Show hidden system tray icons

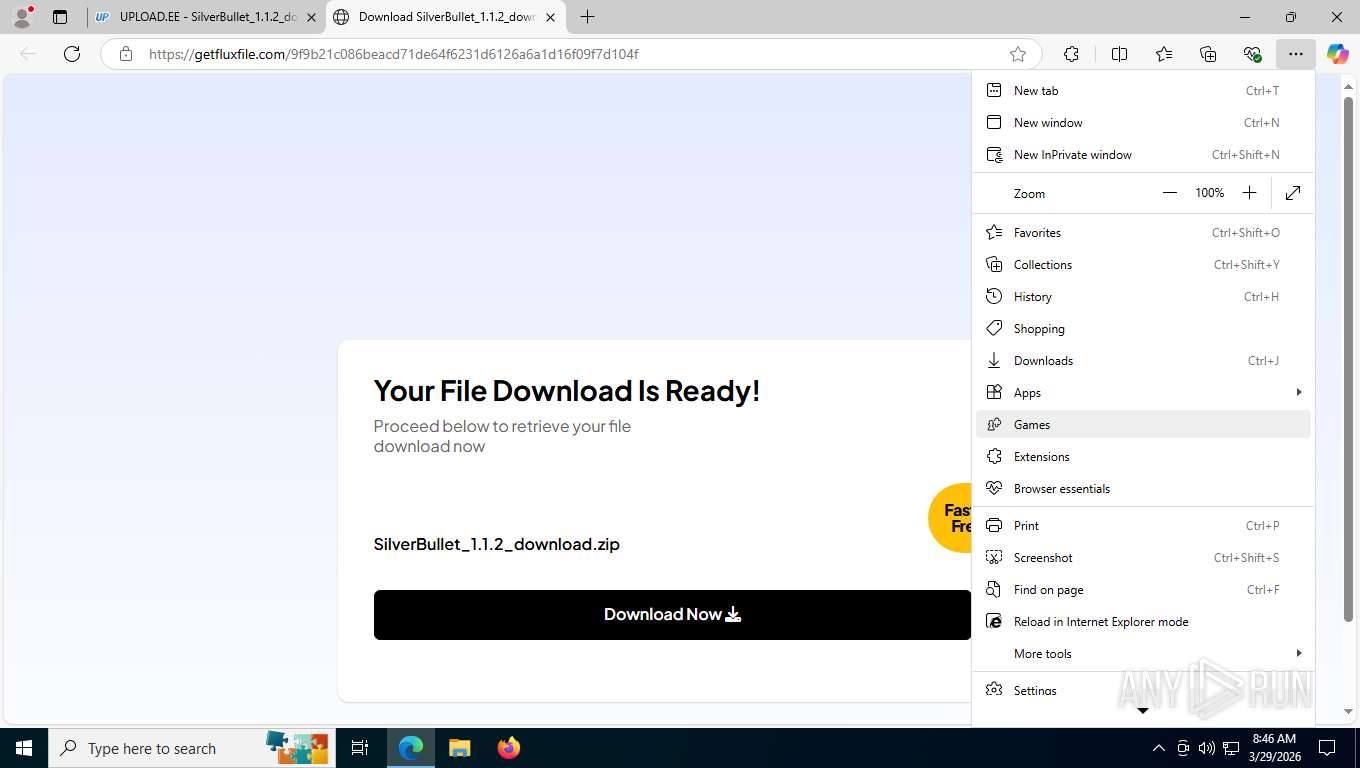click(1159, 748)
